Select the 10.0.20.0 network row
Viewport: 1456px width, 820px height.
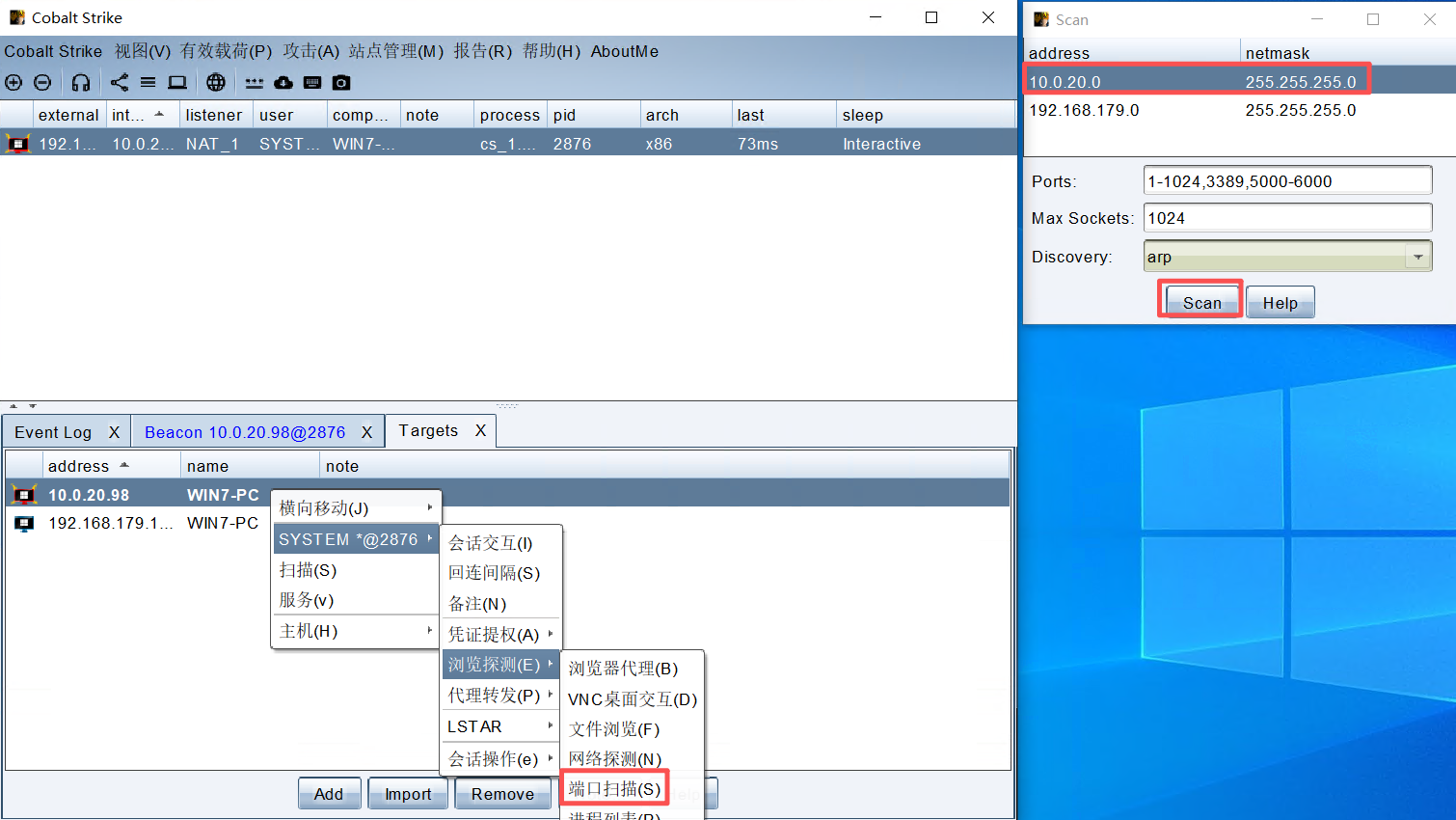pyautogui.click(x=1239, y=82)
